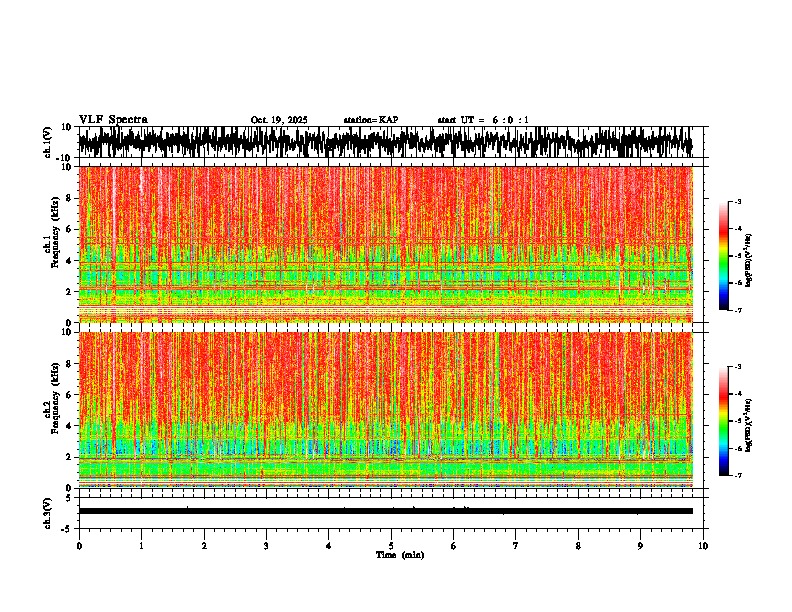Click the "-7" tick on ch.1 color bar
Screen dimensions: 792x612
point(737,310)
